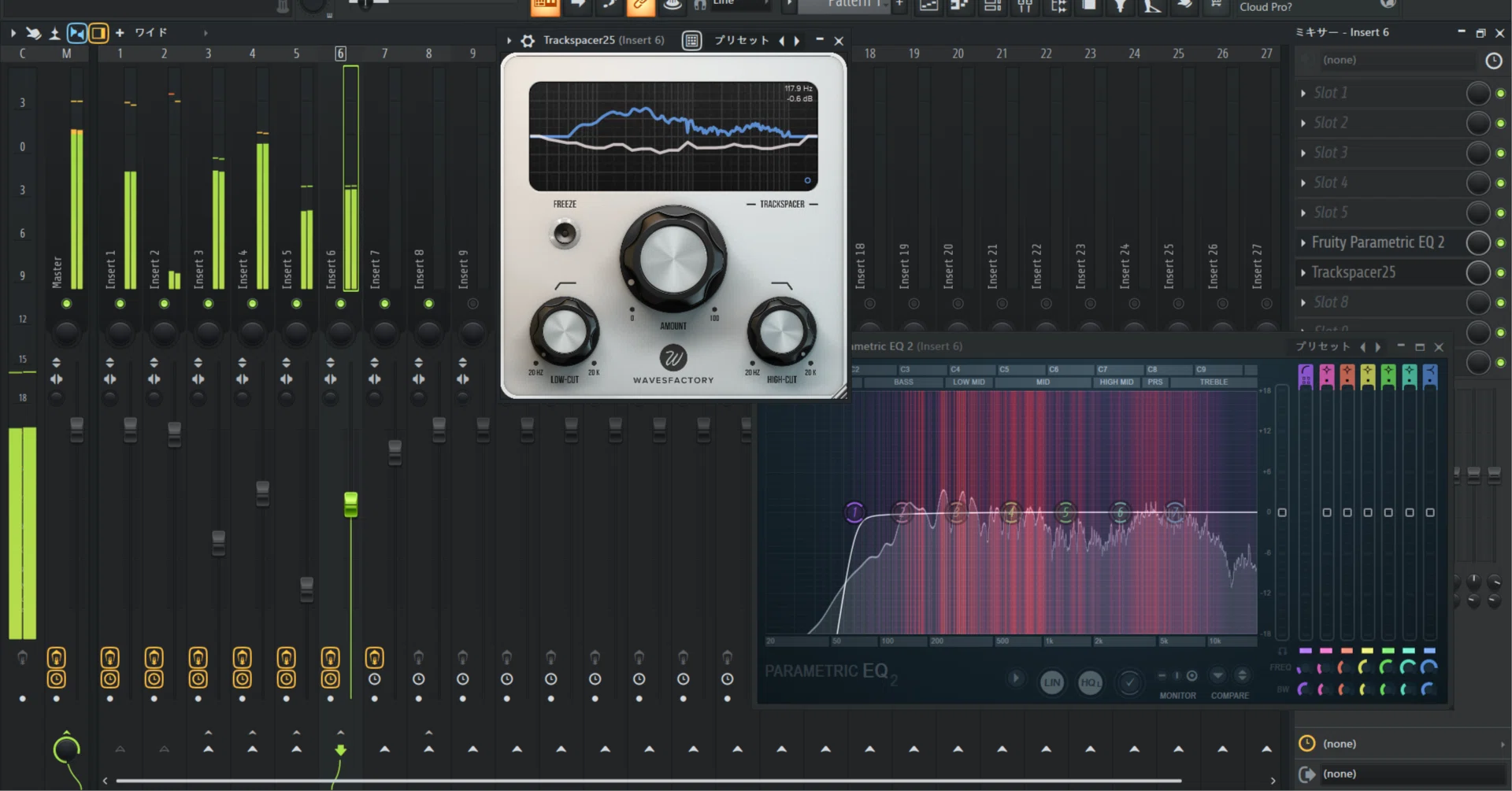Open the mixer layout dropdown labeled ワイド
This screenshot has height=791, width=1512.
(151, 33)
